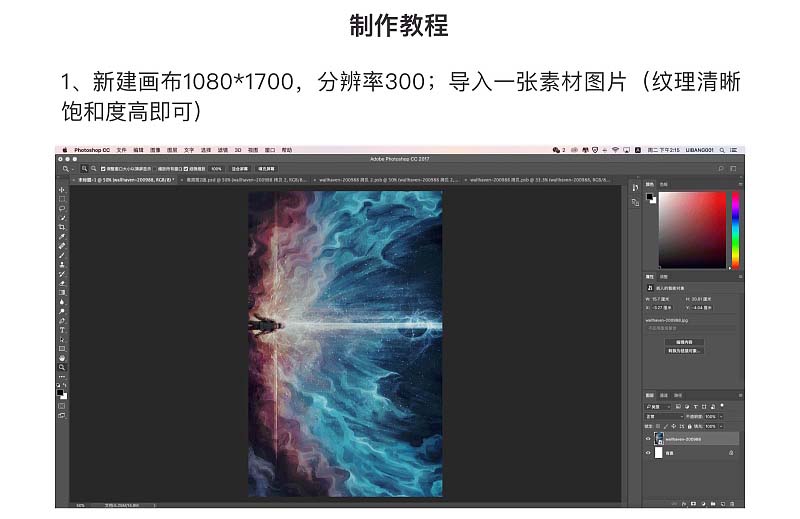
Task: Open the Color panel flyout menu
Action: 740,184
